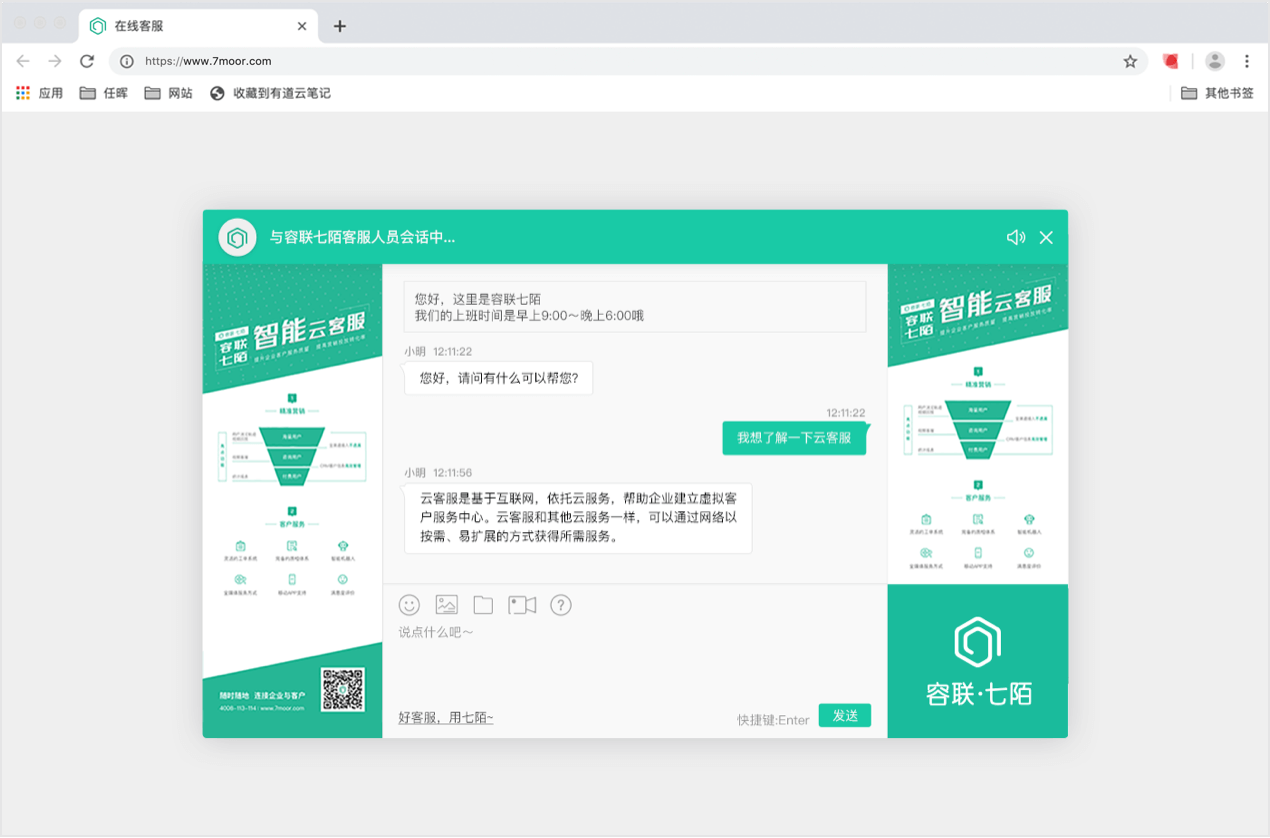
Task: Open the 应用 apps shortcut
Action: (39, 93)
